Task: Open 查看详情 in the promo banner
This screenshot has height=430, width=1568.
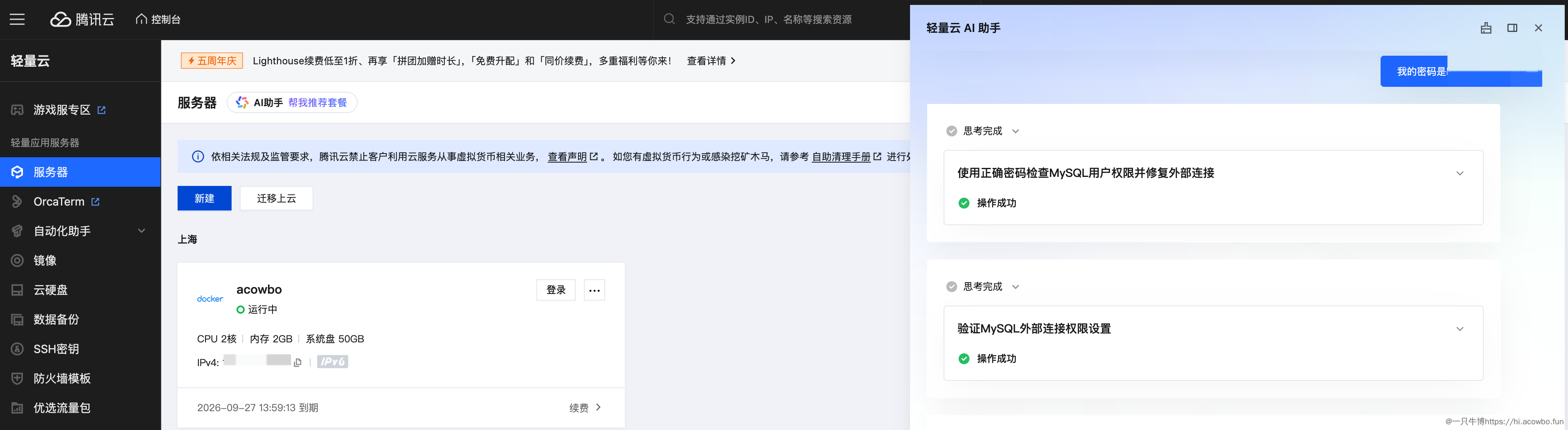Action: [x=711, y=61]
